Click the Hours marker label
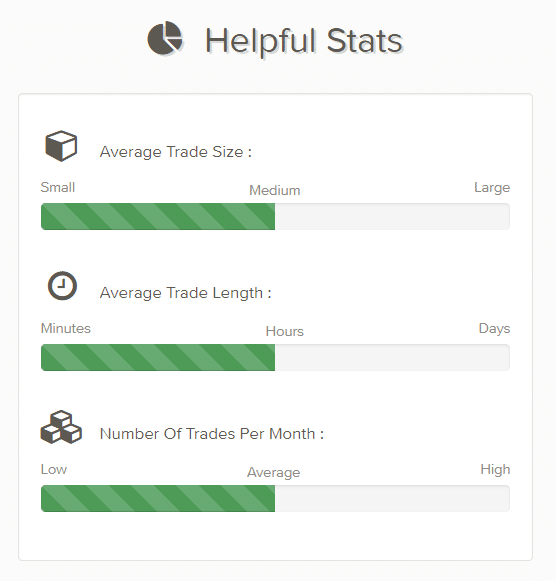This screenshot has width=556, height=581. click(x=284, y=331)
